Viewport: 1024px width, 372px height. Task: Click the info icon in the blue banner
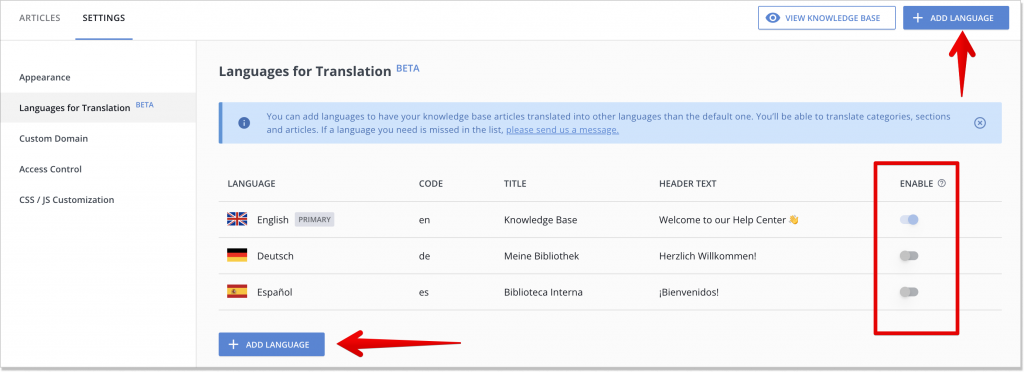click(x=244, y=123)
